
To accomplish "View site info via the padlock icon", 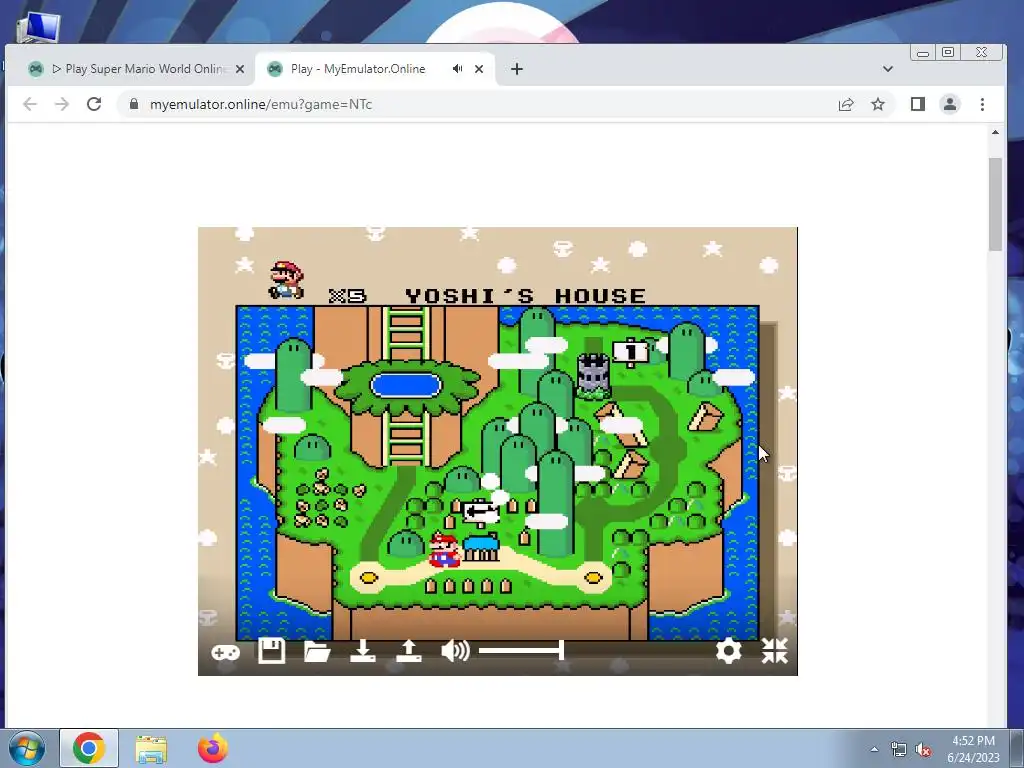I will tap(134, 104).
